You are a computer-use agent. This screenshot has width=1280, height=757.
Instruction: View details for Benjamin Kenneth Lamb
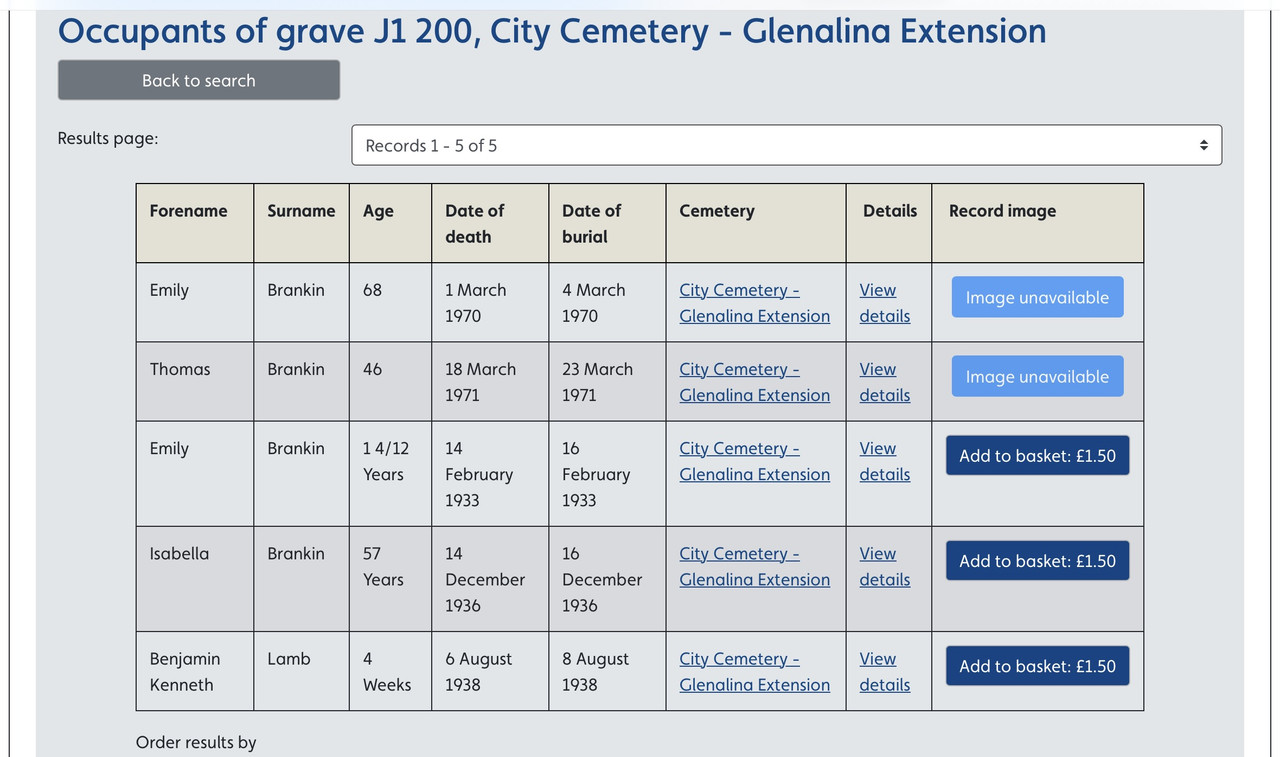point(885,672)
